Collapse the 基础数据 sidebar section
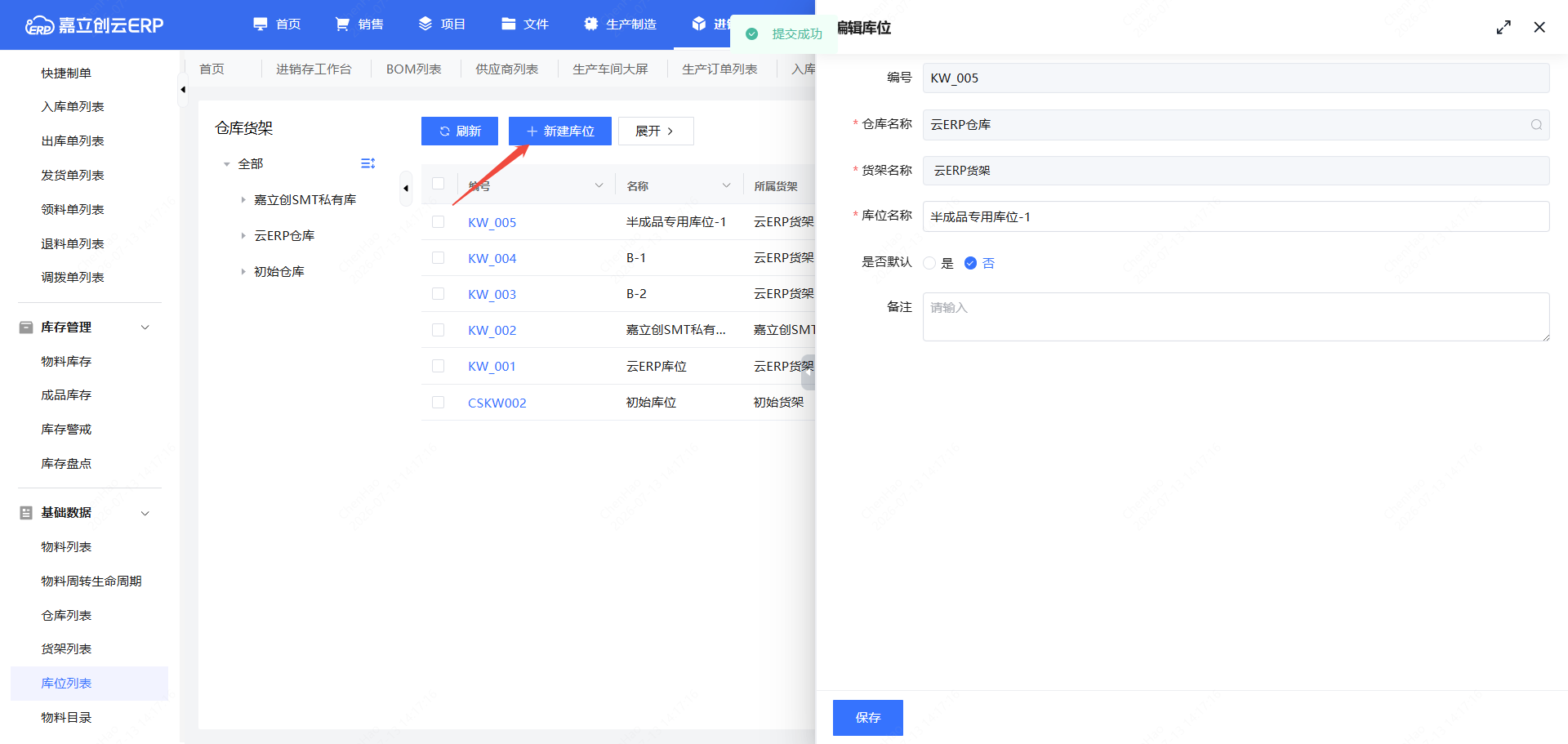This screenshot has width=1568, height=744. (x=145, y=514)
